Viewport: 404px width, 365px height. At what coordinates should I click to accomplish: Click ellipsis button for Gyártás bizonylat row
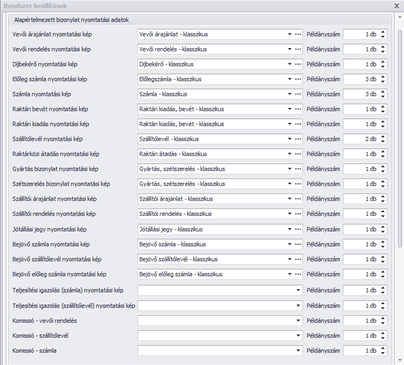click(x=298, y=169)
